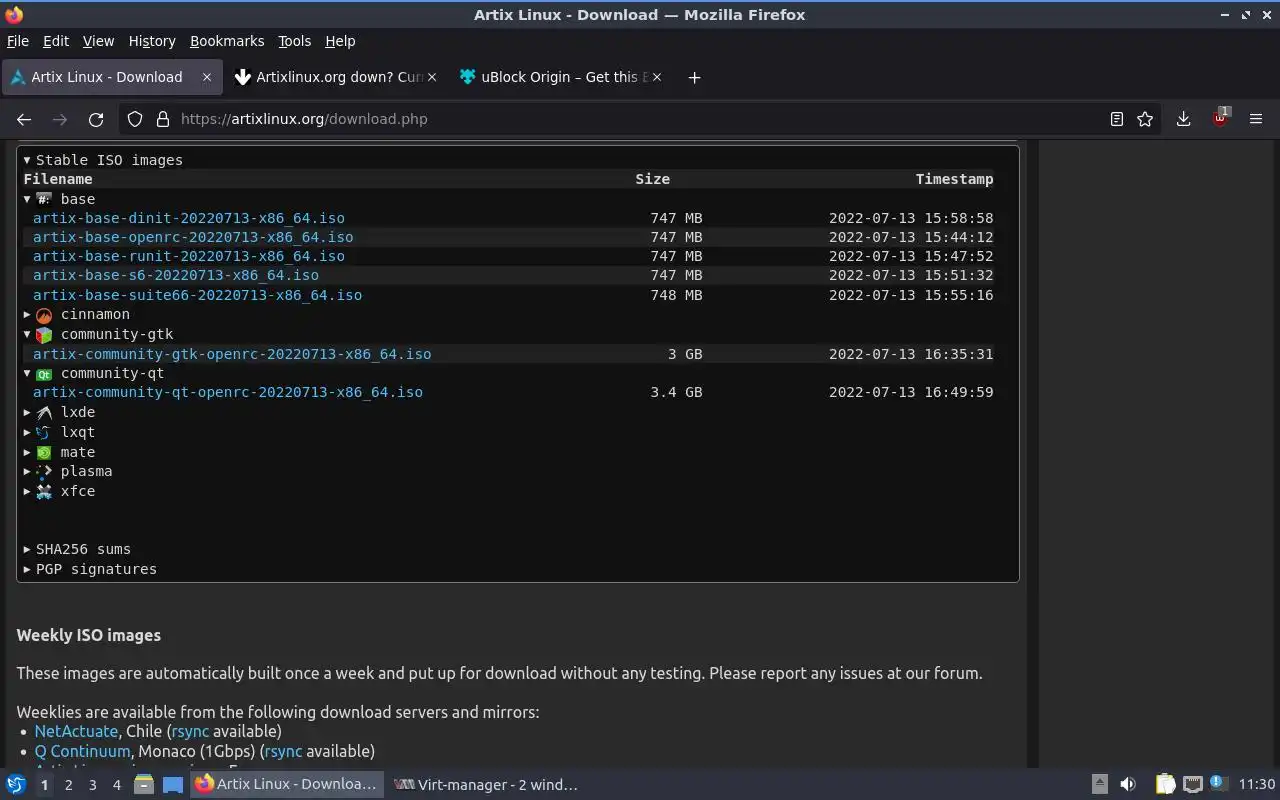This screenshot has height=800, width=1280.
Task: Open network status tray icon
Action: (x=1192, y=785)
